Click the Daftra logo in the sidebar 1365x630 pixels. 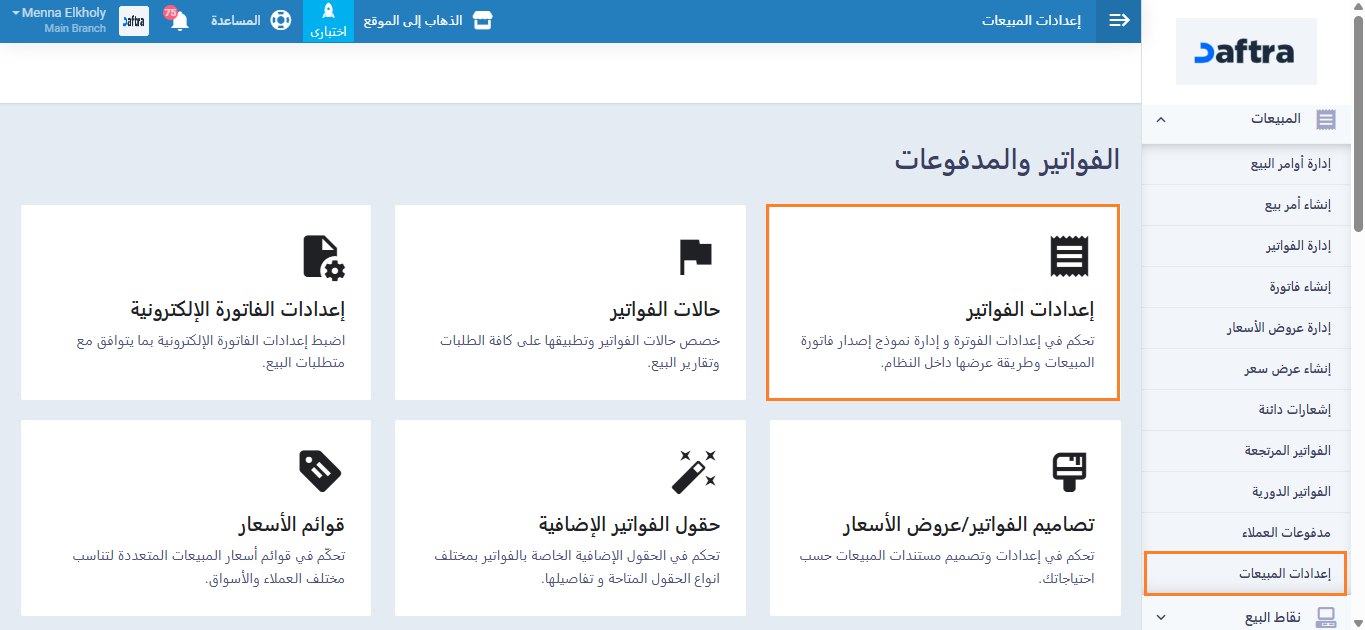(x=1246, y=52)
